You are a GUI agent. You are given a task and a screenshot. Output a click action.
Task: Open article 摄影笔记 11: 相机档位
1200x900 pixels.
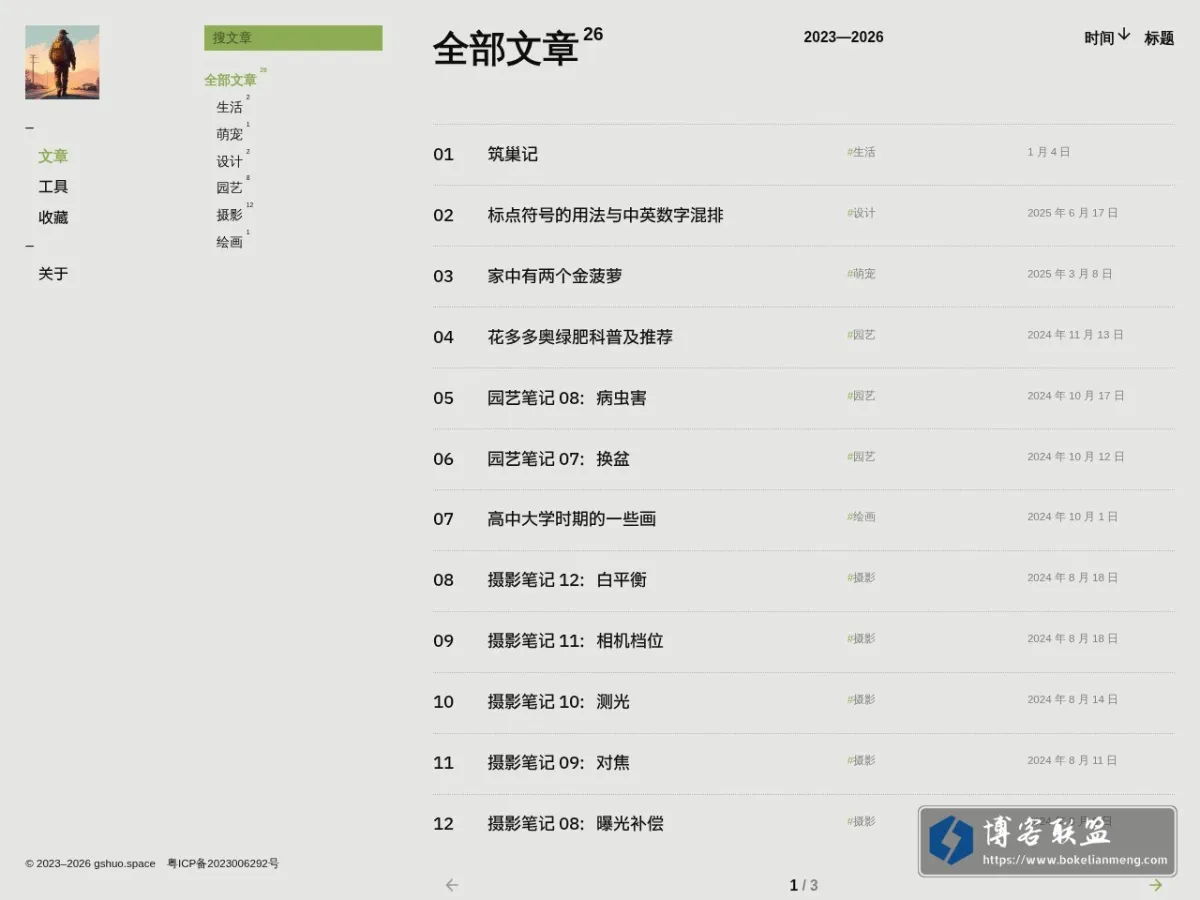tap(576, 641)
